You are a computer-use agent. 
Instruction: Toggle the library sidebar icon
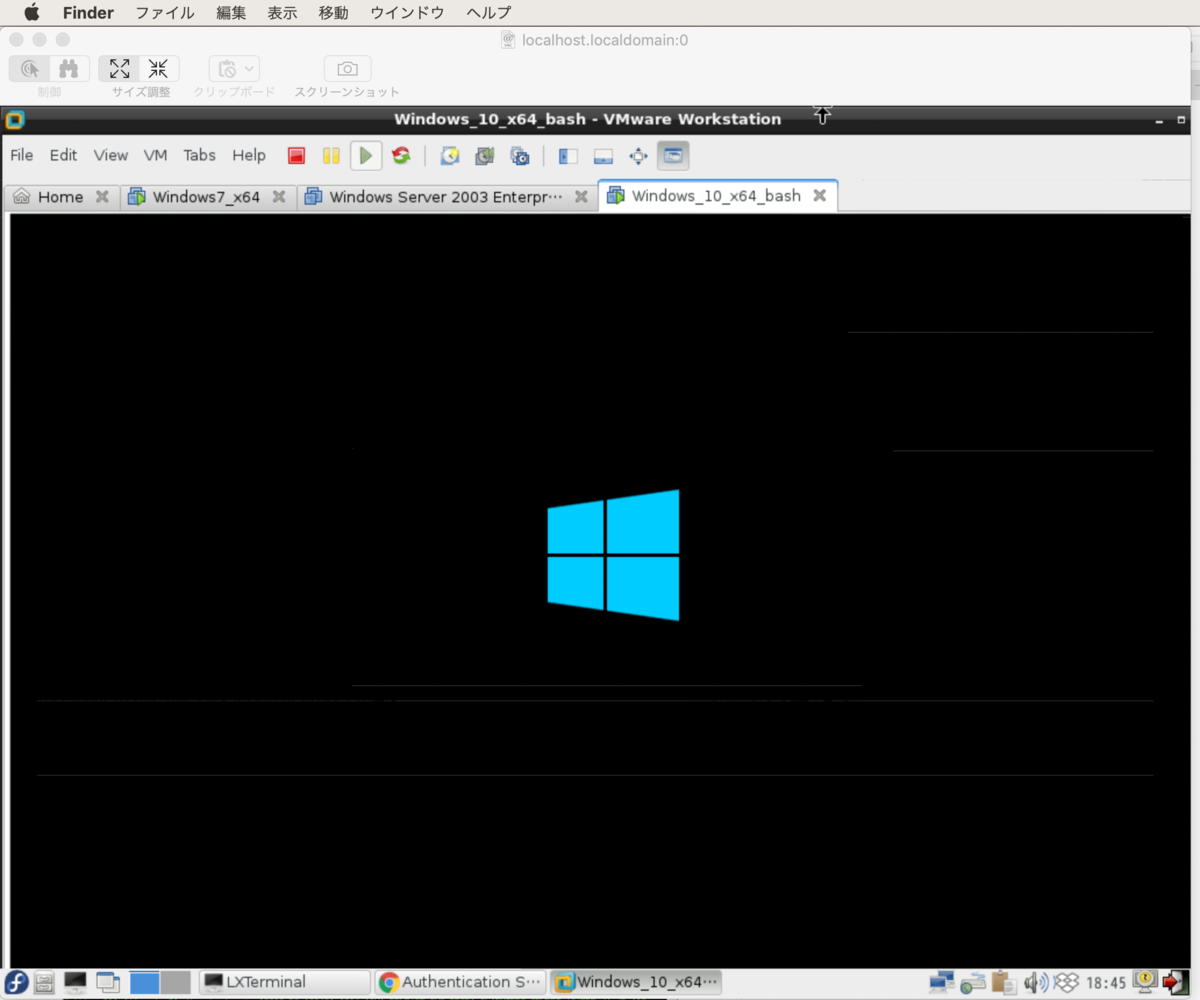pos(569,156)
